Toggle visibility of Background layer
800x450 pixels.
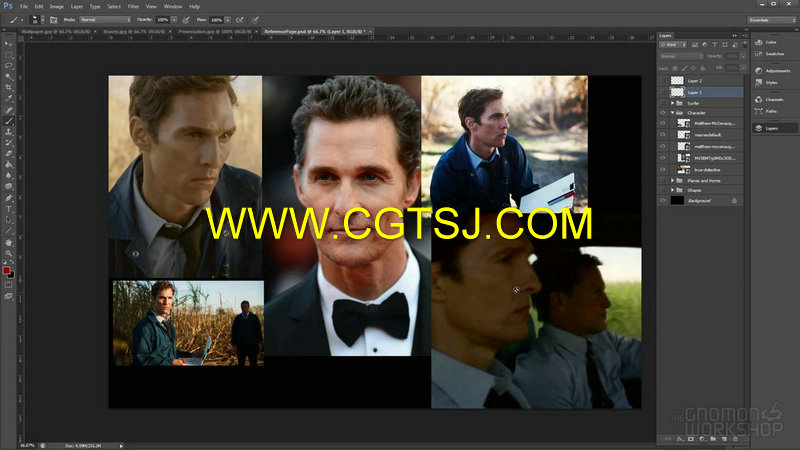(662, 201)
